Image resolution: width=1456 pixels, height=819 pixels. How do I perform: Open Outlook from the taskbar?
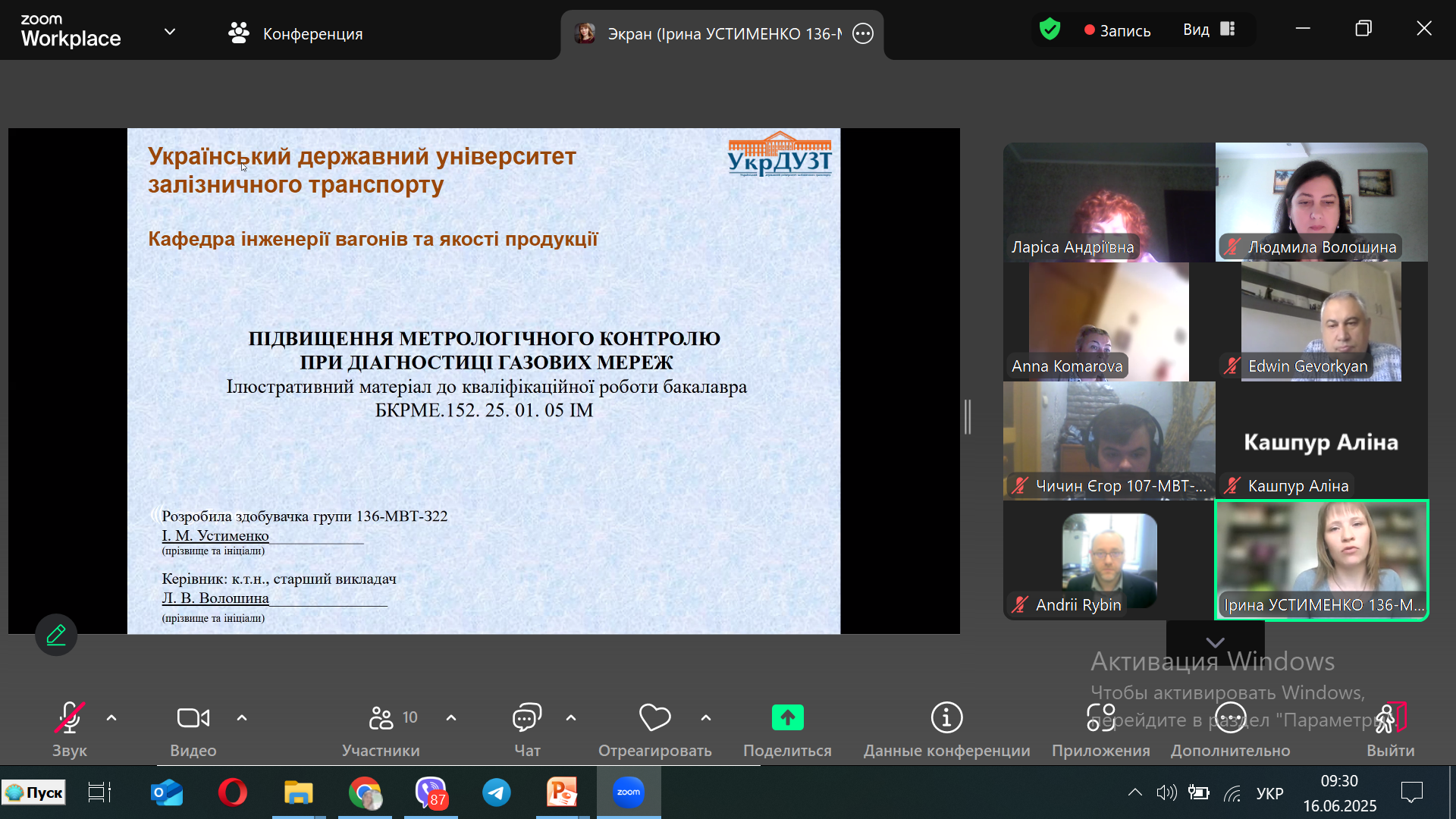click(167, 792)
